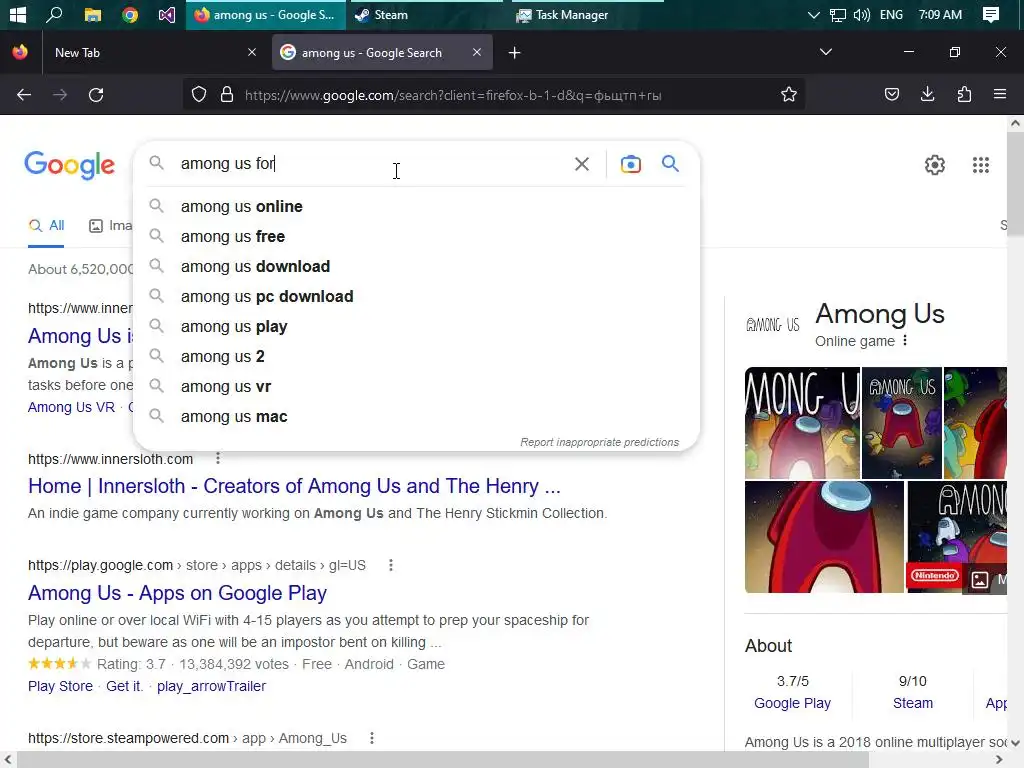The image size is (1024, 768).
Task: Open the Firefox hamburger menu
Action: (1000, 95)
